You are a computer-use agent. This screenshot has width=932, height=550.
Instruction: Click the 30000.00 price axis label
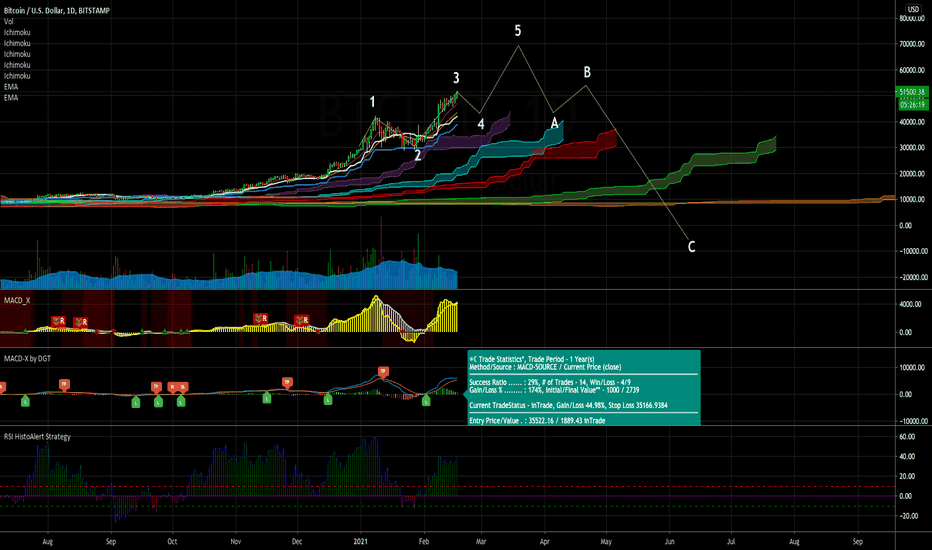(912, 147)
